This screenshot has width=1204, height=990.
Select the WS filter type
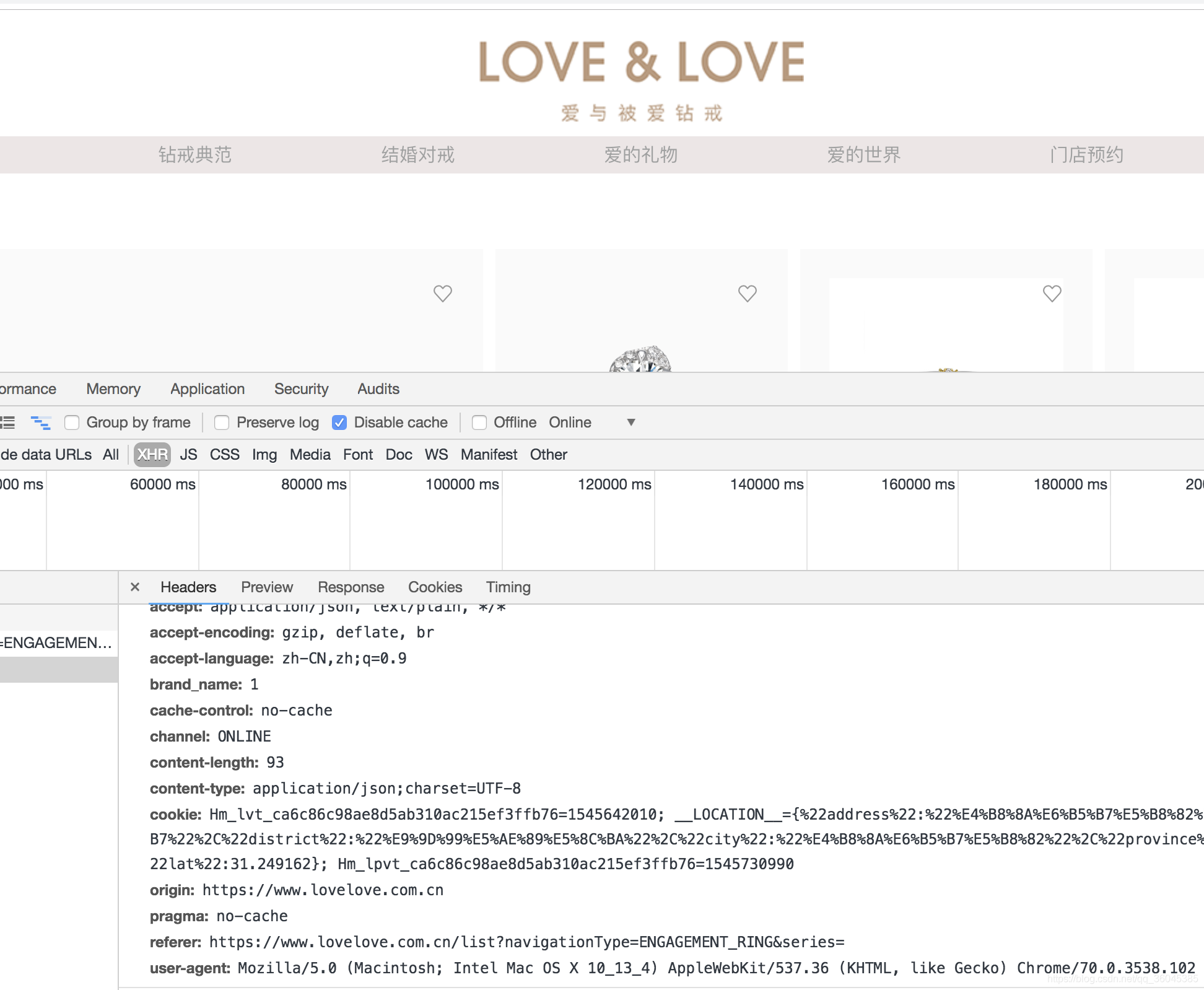pyautogui.click(x=436, y=454)
